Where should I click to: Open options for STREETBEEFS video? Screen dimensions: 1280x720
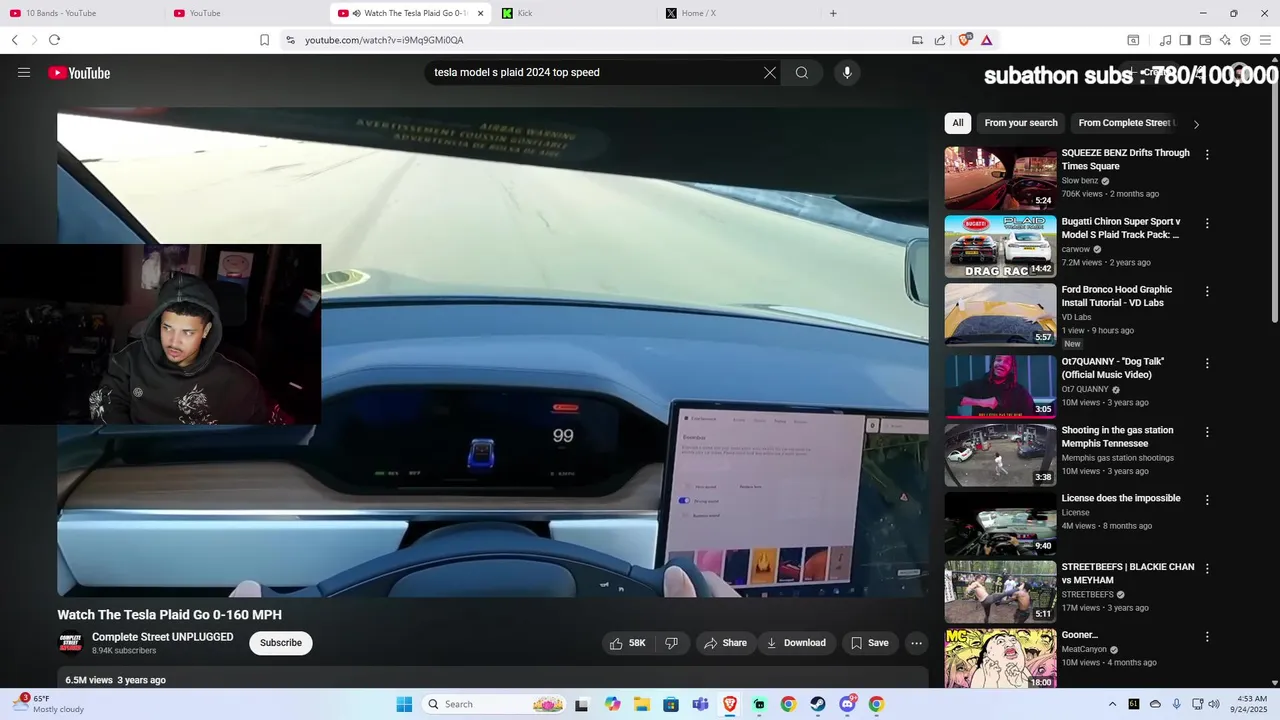coord(1207,568)
